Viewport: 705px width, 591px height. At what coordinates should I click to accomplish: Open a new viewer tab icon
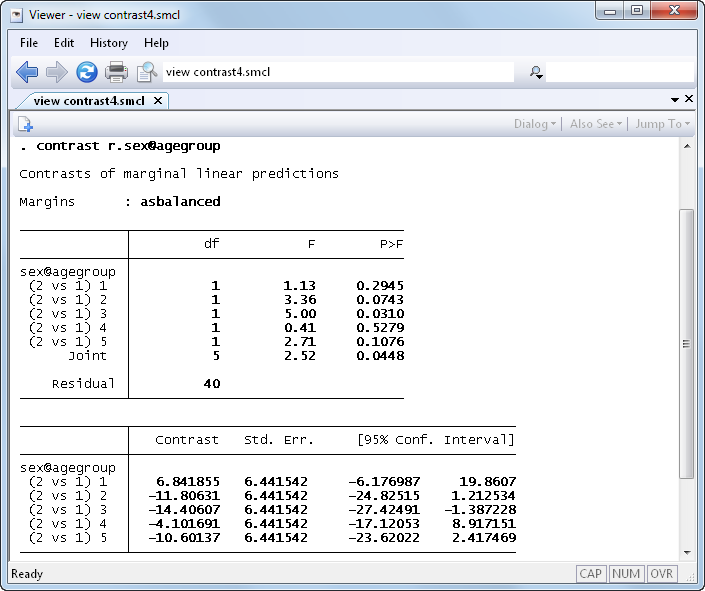(x=25, y=124)
